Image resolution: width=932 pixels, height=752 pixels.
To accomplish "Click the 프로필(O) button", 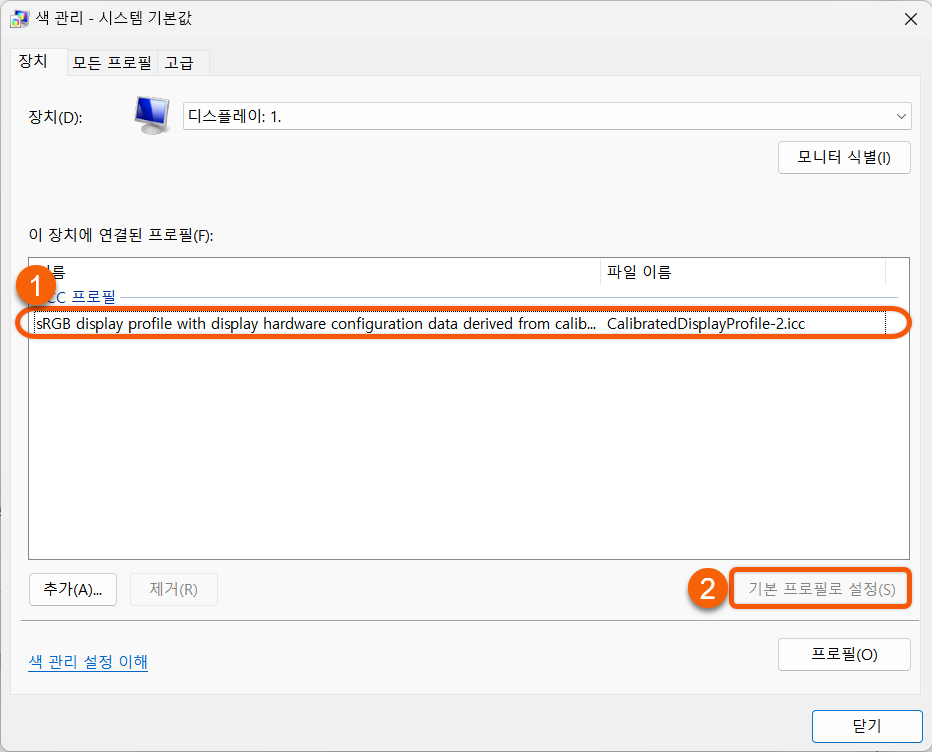I will (x=844, y=654).
